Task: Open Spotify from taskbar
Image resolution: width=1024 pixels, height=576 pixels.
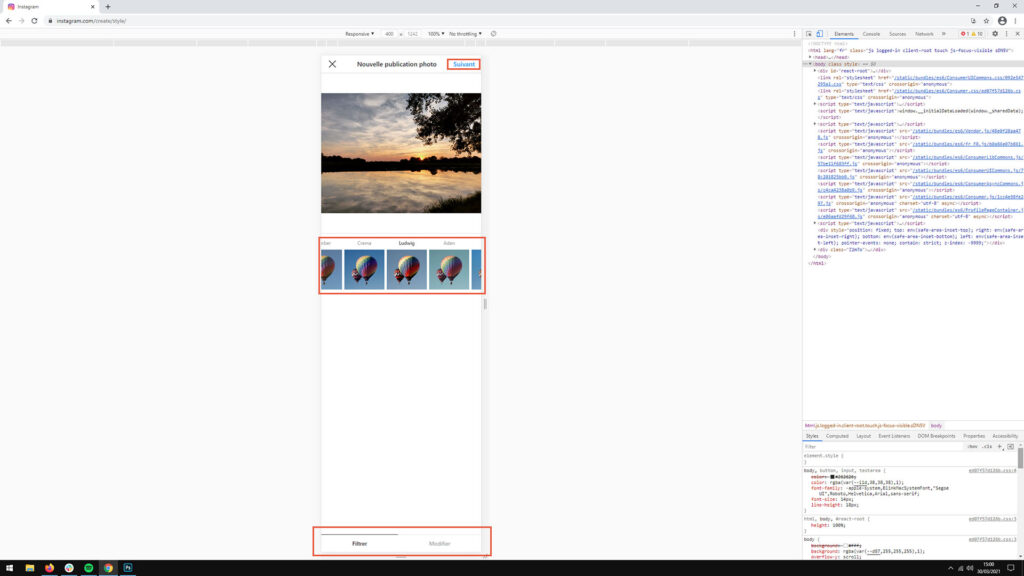Action: pyautogui.click(x=89, y=568)
